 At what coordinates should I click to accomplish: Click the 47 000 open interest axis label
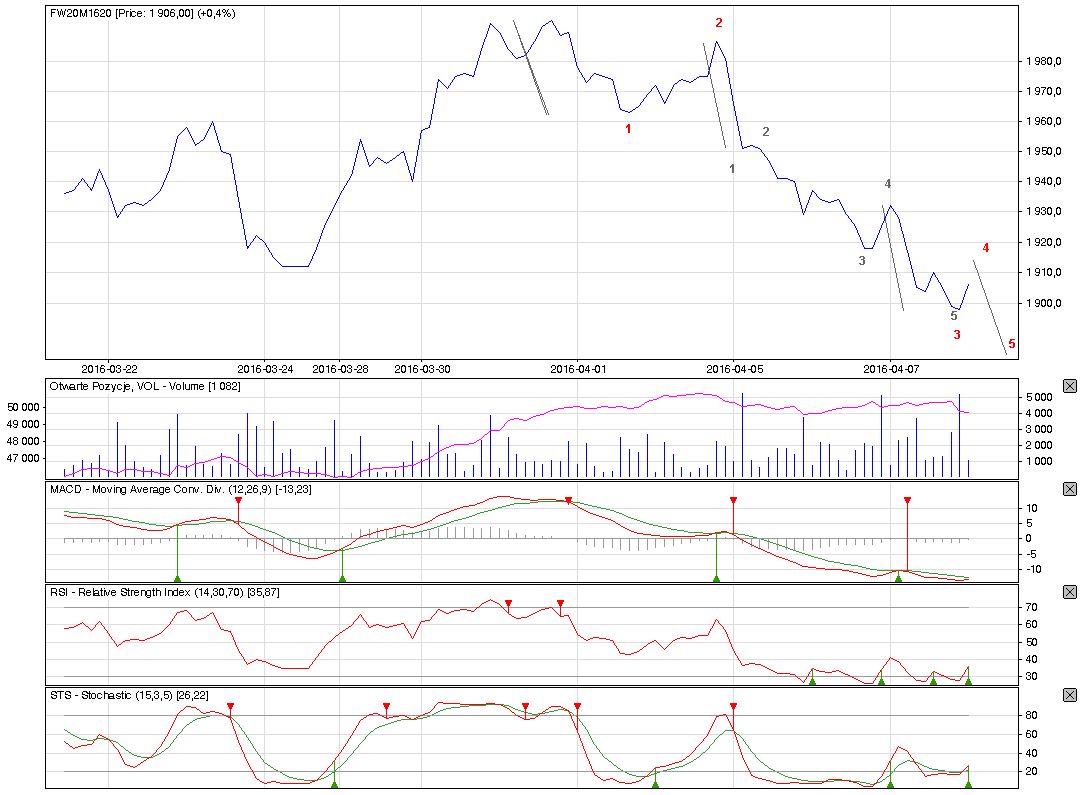[23, 458]
